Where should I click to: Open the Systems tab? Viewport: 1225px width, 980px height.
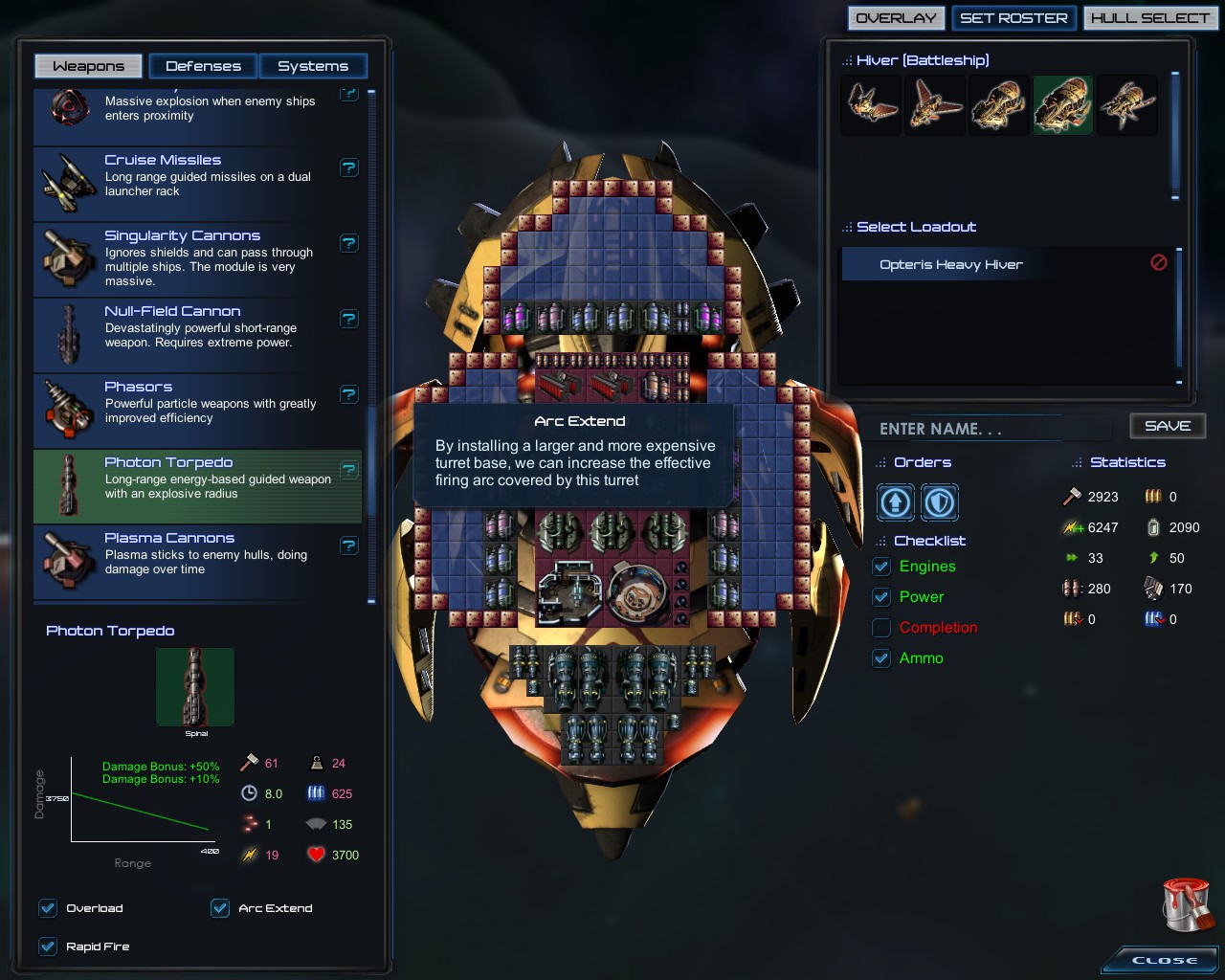[x=313, y=66]
